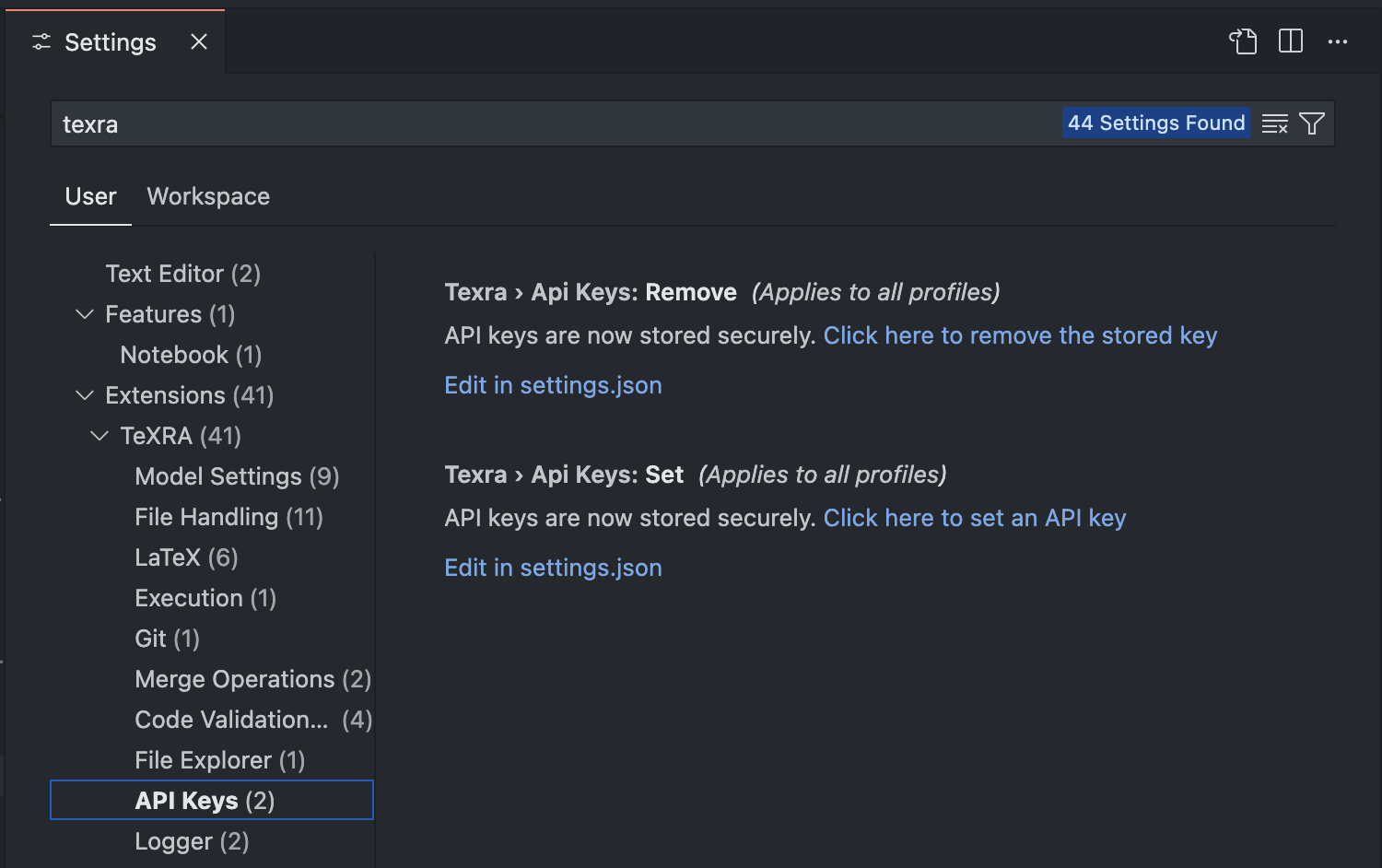Close the Settings tab
Viewport: 1382px width, 868px height.
199,41
